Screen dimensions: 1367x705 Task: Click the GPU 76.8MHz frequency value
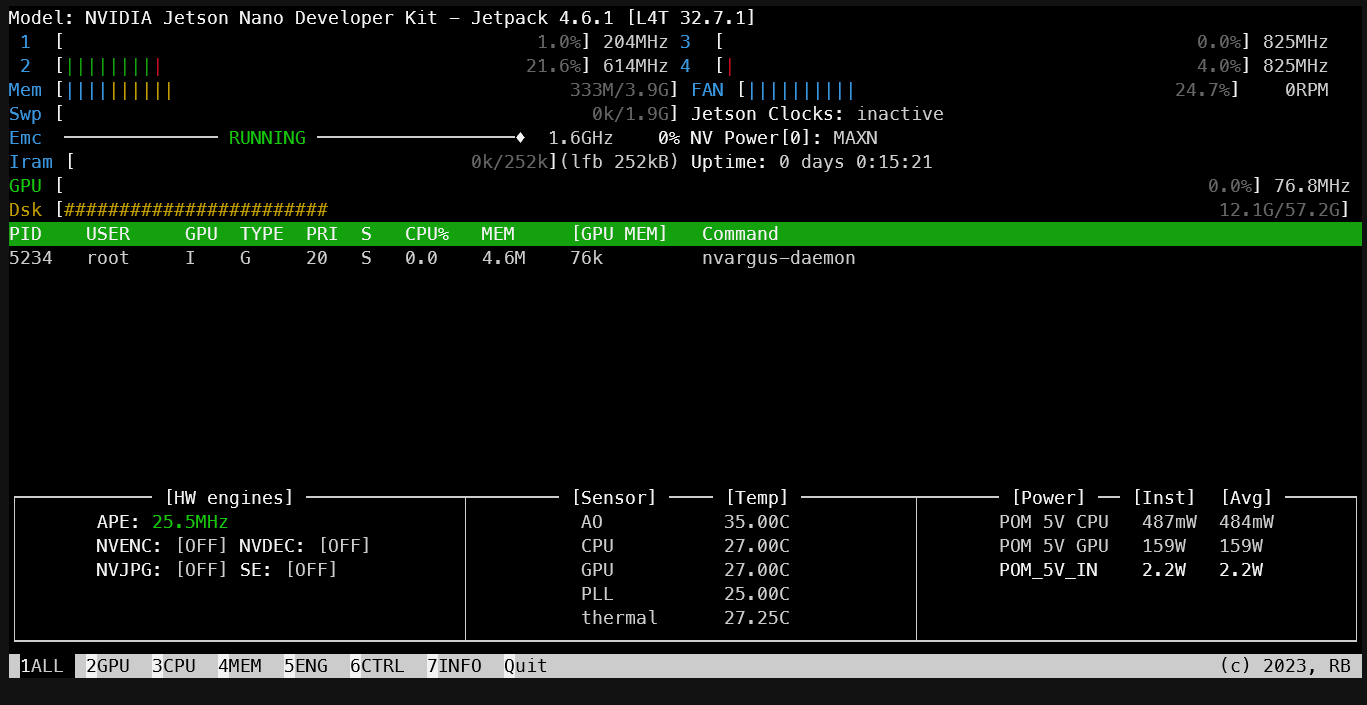(1312, 186)
